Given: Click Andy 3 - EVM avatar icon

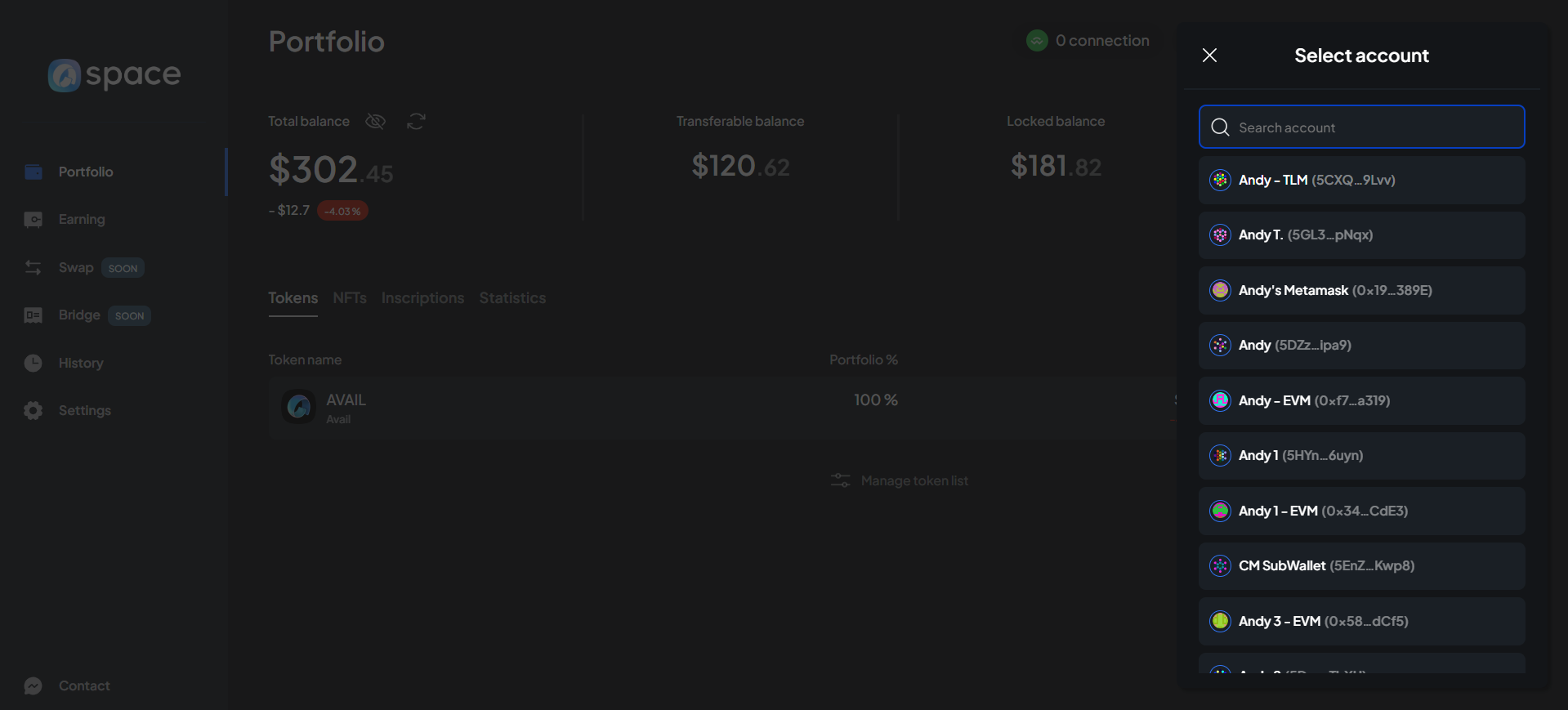Looking at the screenshot, I should coord(1220,621).
